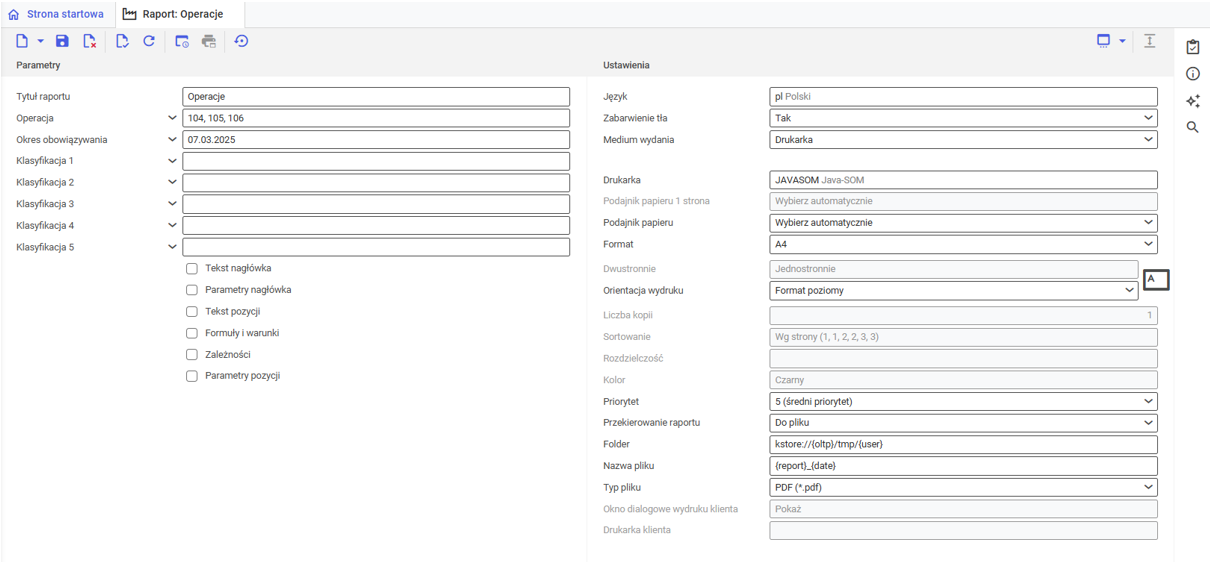Click the magnifier search icon in the sidebar
Image resolution: width=1212 pixels, height=562 pixels.
(1193, 127)
